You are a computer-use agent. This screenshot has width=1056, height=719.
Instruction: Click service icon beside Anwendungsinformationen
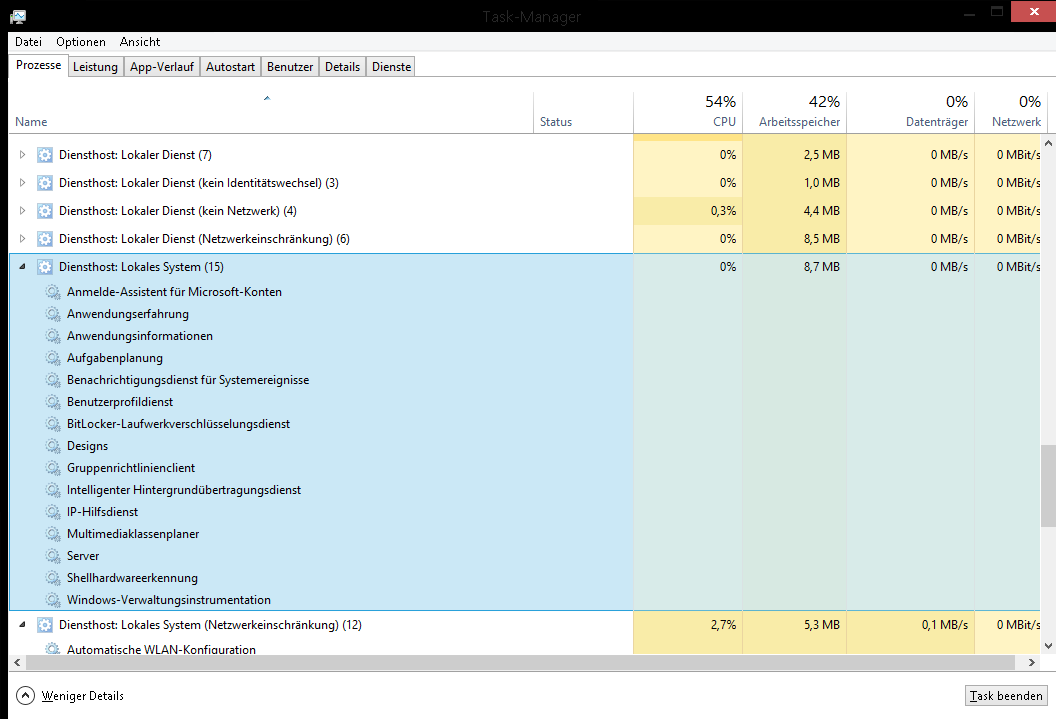[53, 336]
